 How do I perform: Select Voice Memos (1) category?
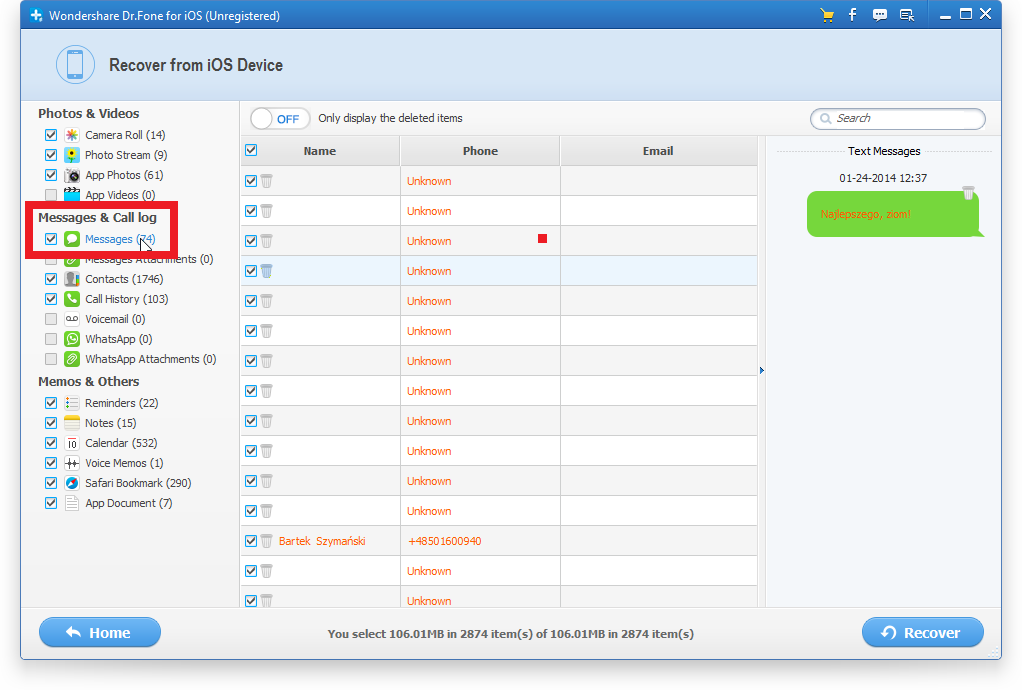124,463
